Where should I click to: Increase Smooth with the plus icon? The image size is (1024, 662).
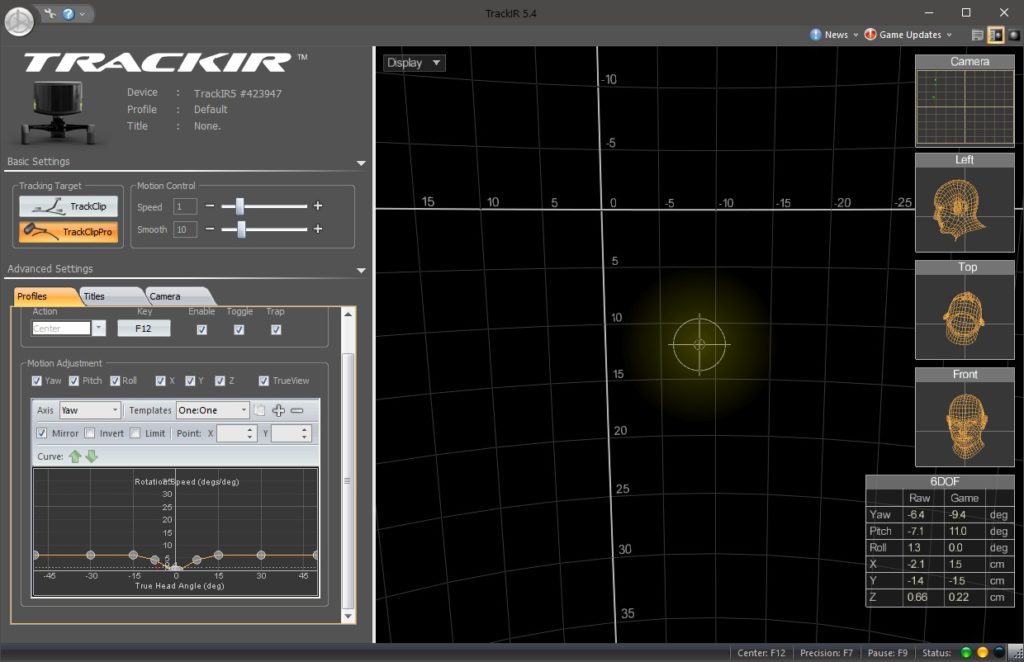coord(318,229)
